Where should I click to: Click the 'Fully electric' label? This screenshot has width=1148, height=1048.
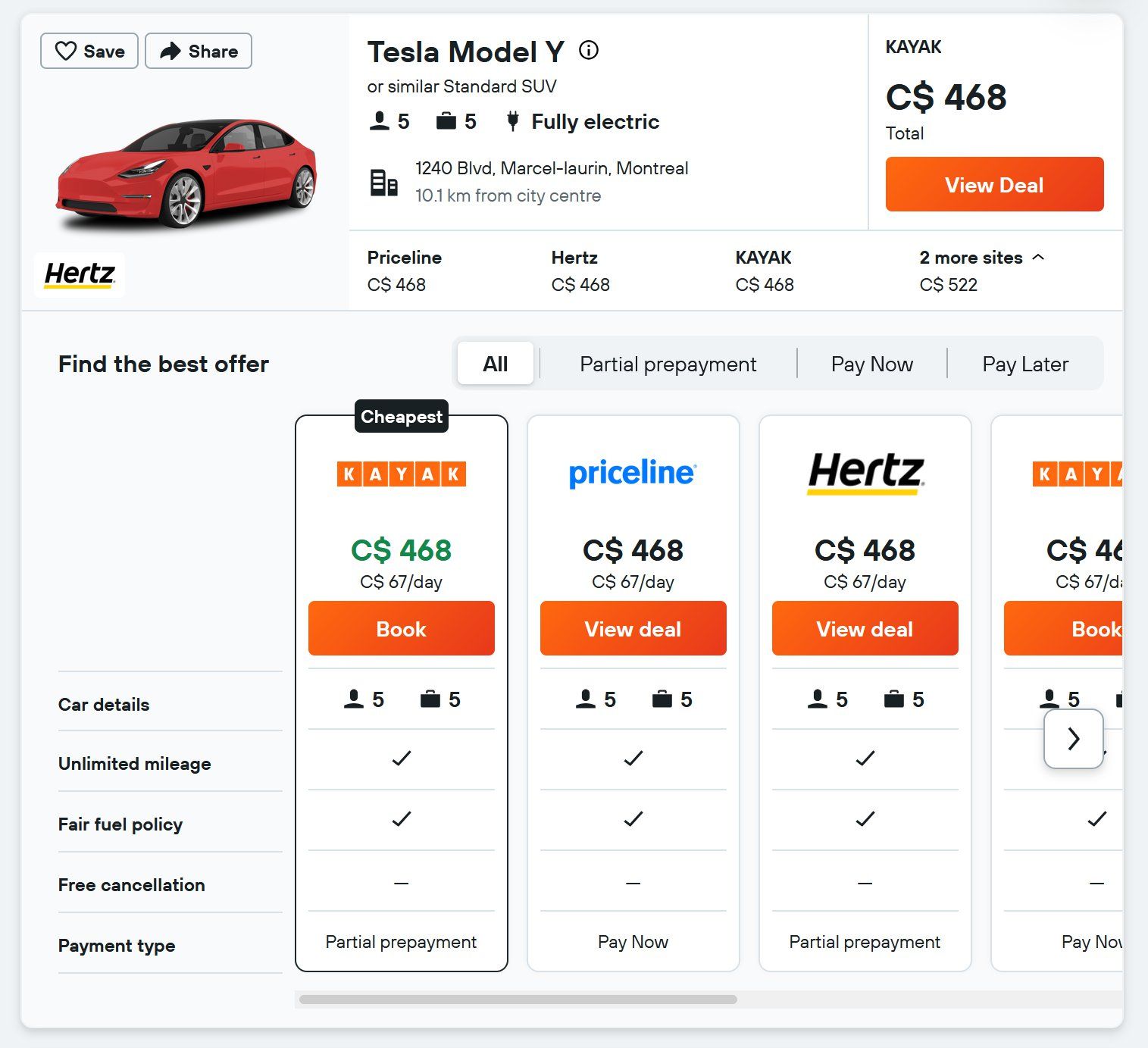595,122
